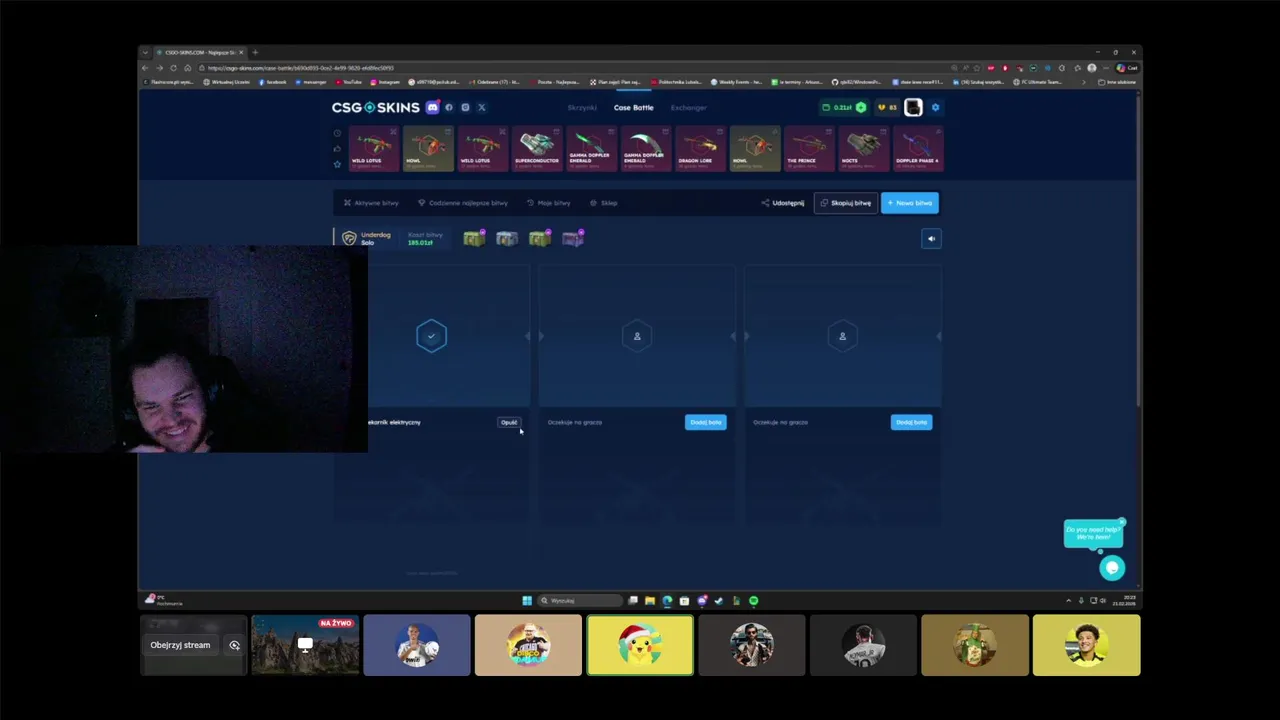Select the star icon beside the drop feed
The height and width of the screenshot is (720, 1280).
(x=337, y=164)
